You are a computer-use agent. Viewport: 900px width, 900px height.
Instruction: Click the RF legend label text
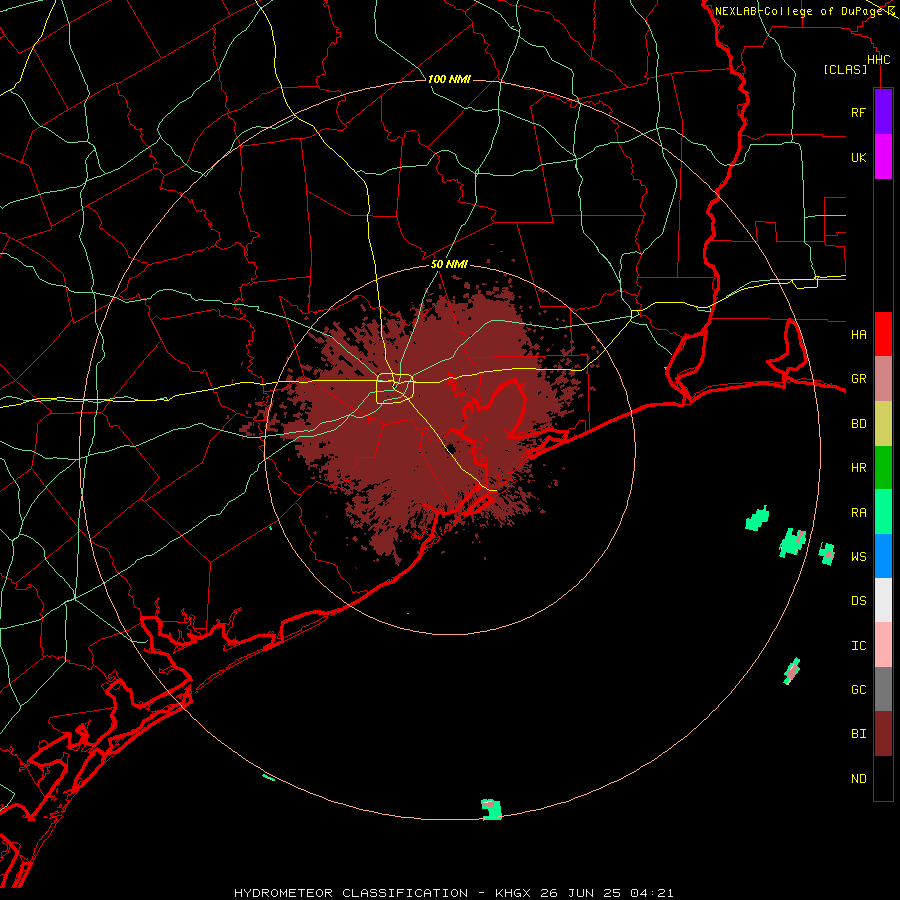pos(858,112)
